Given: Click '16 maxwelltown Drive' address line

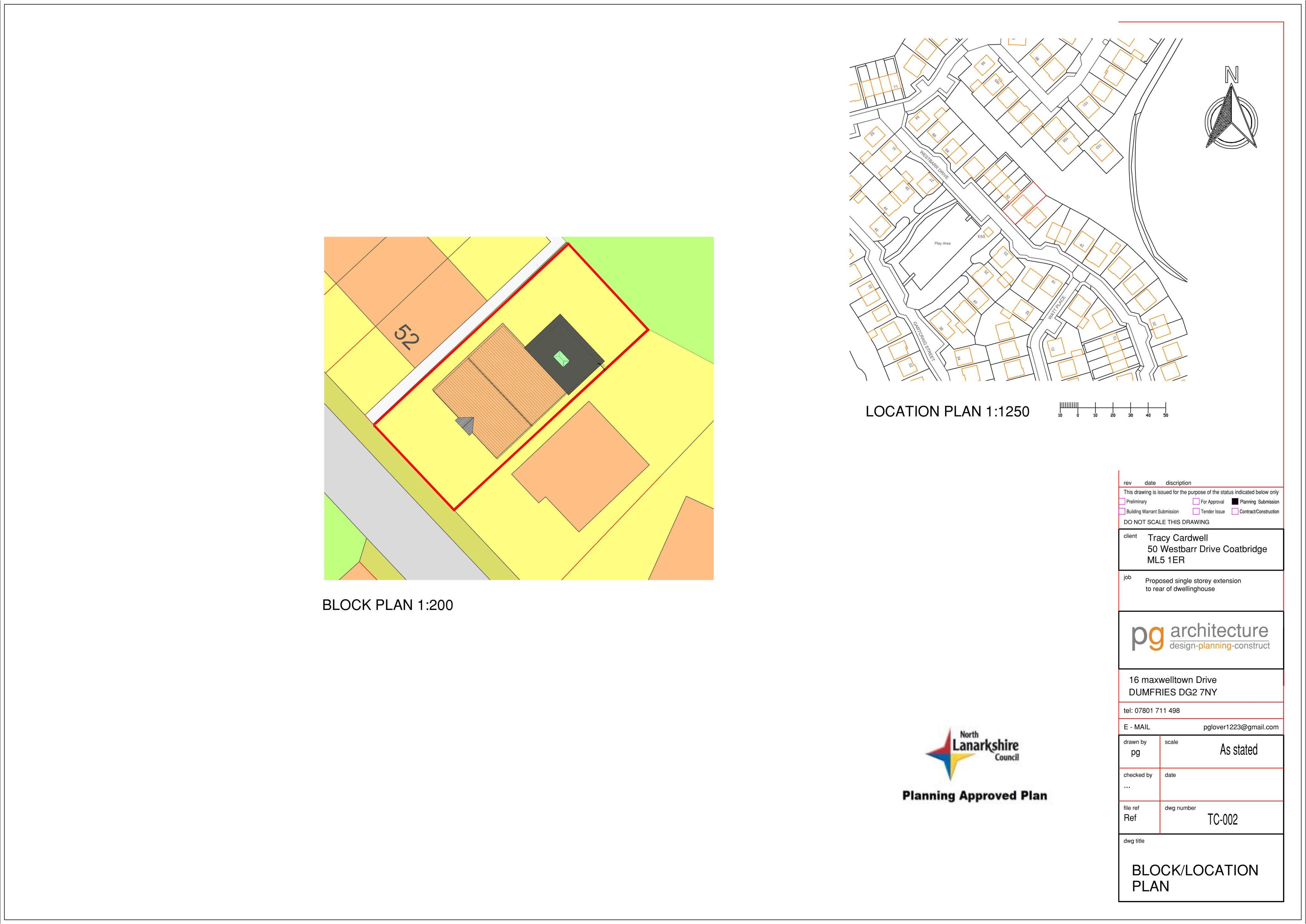Looking at the screenshot, I should 1172,680.
